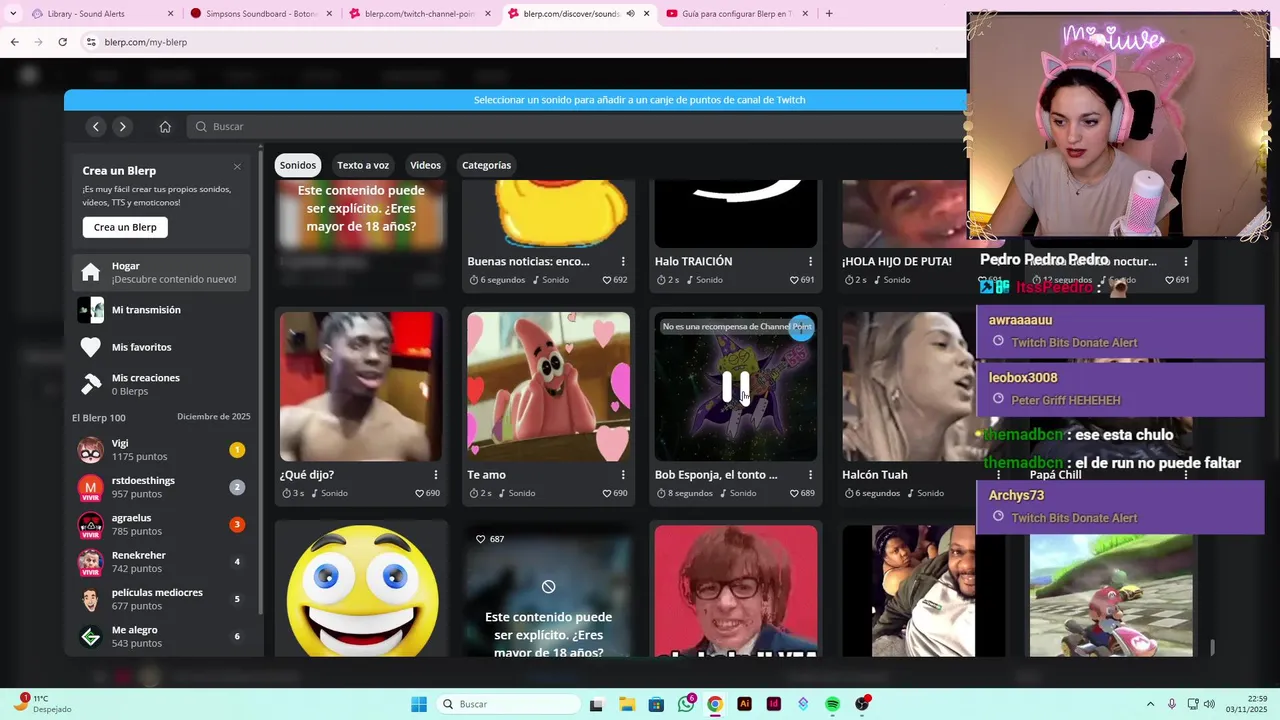Viewport: 1280px width, 720px height.
Task: Switch to the Texto a voz tab
Action: tap(363, 165)
